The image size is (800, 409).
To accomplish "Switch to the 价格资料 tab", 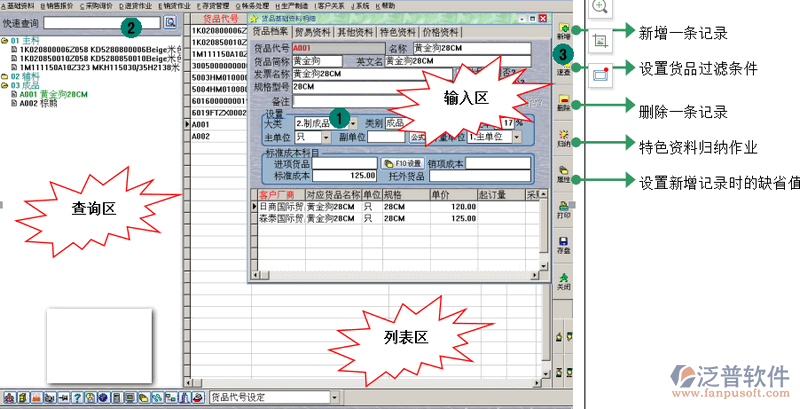I will tap(440, 32).
